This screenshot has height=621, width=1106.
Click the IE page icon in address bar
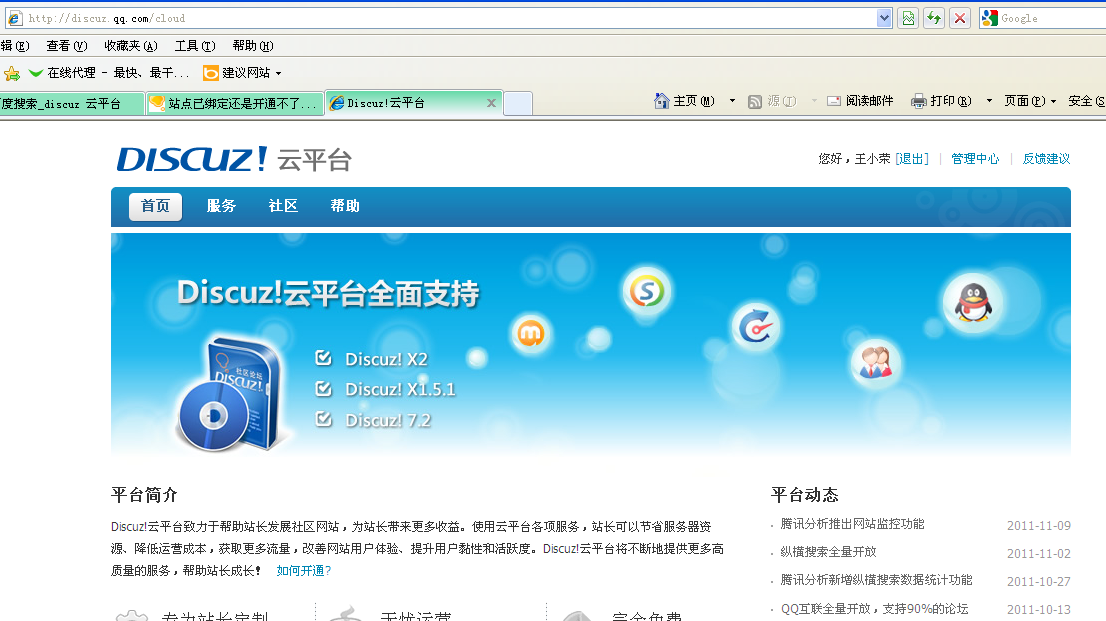pos(15,18)
